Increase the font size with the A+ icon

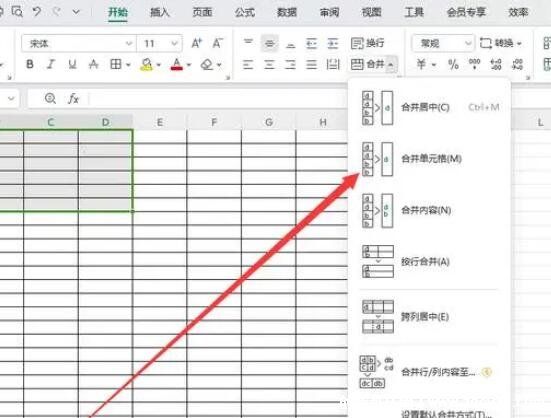[x=197, y=43]
